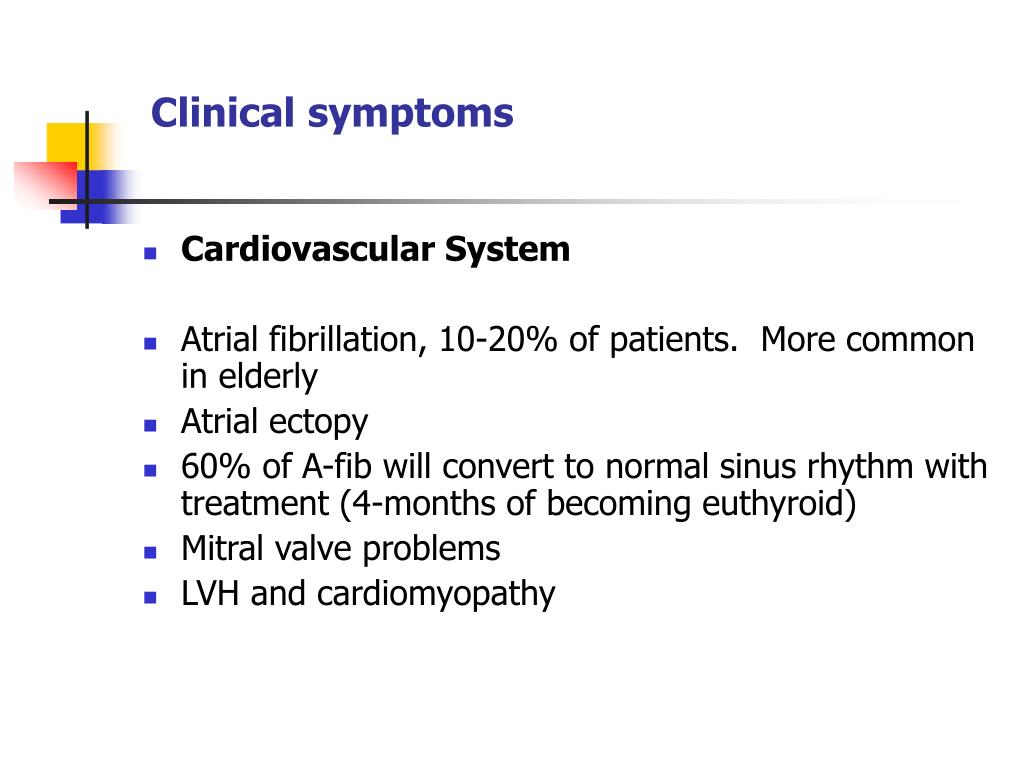
Task: Click the yellow square in logo
Action: pyautogui.click(x=77, y=144)
